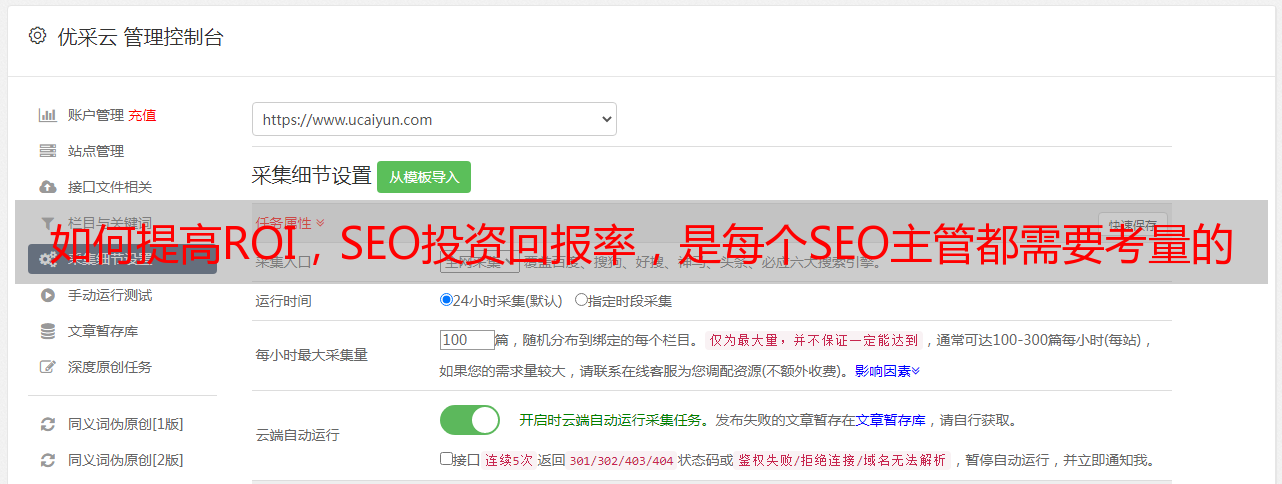The width and height of the screenshot is (1282, 484).
Task: Open 文章暂存库 database icon
Action: coord(47,331)
